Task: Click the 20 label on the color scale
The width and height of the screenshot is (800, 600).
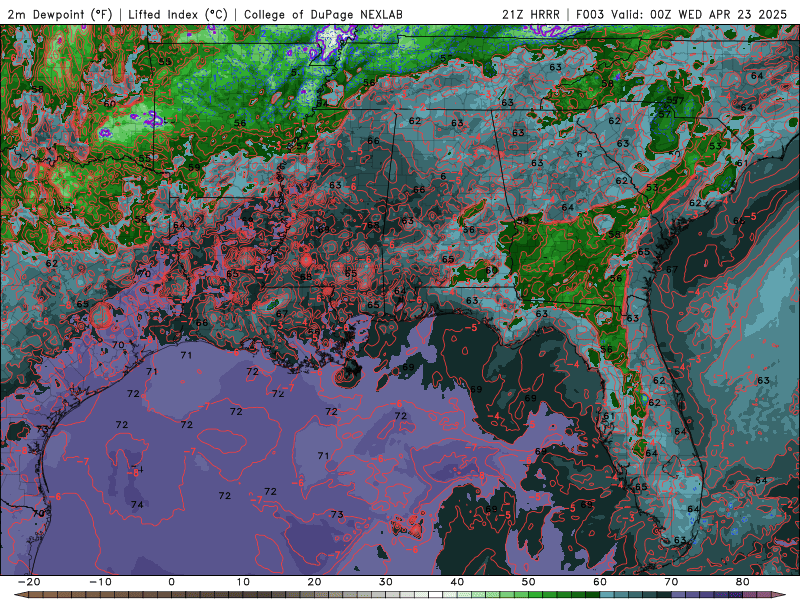Action: 314,582
